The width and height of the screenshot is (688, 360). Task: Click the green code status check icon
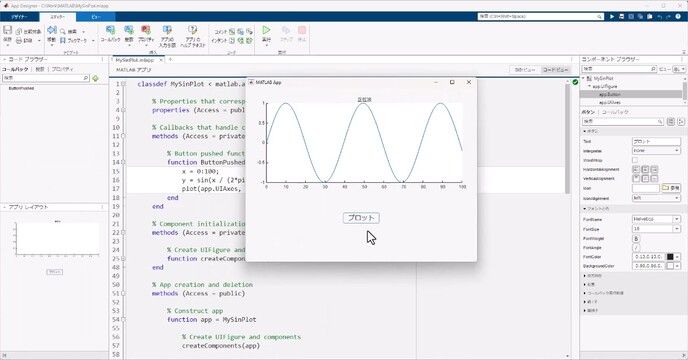[x=575, y=82]
